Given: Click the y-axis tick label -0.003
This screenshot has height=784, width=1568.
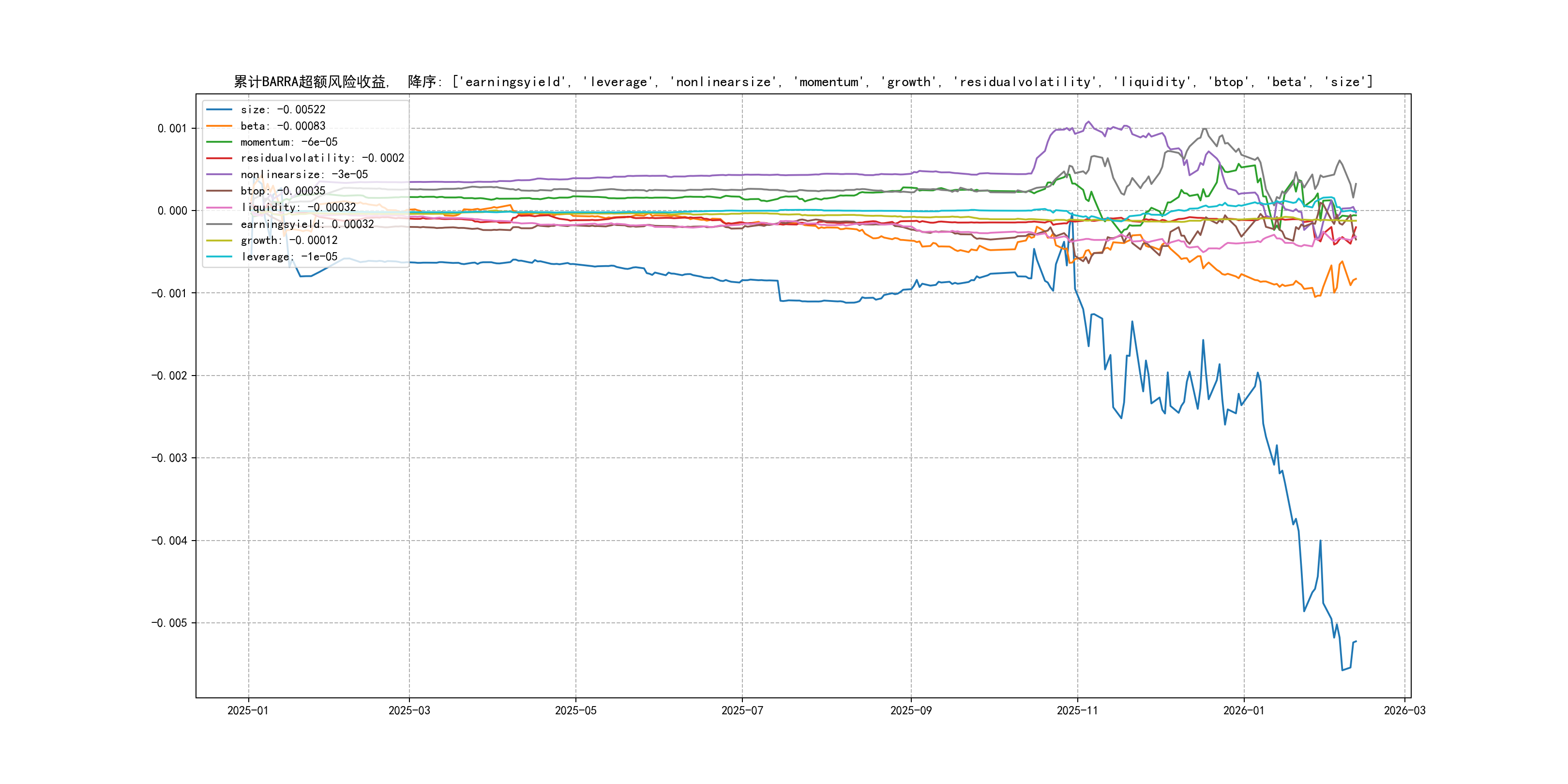Looking at the screenshot, I should point(169,458).
